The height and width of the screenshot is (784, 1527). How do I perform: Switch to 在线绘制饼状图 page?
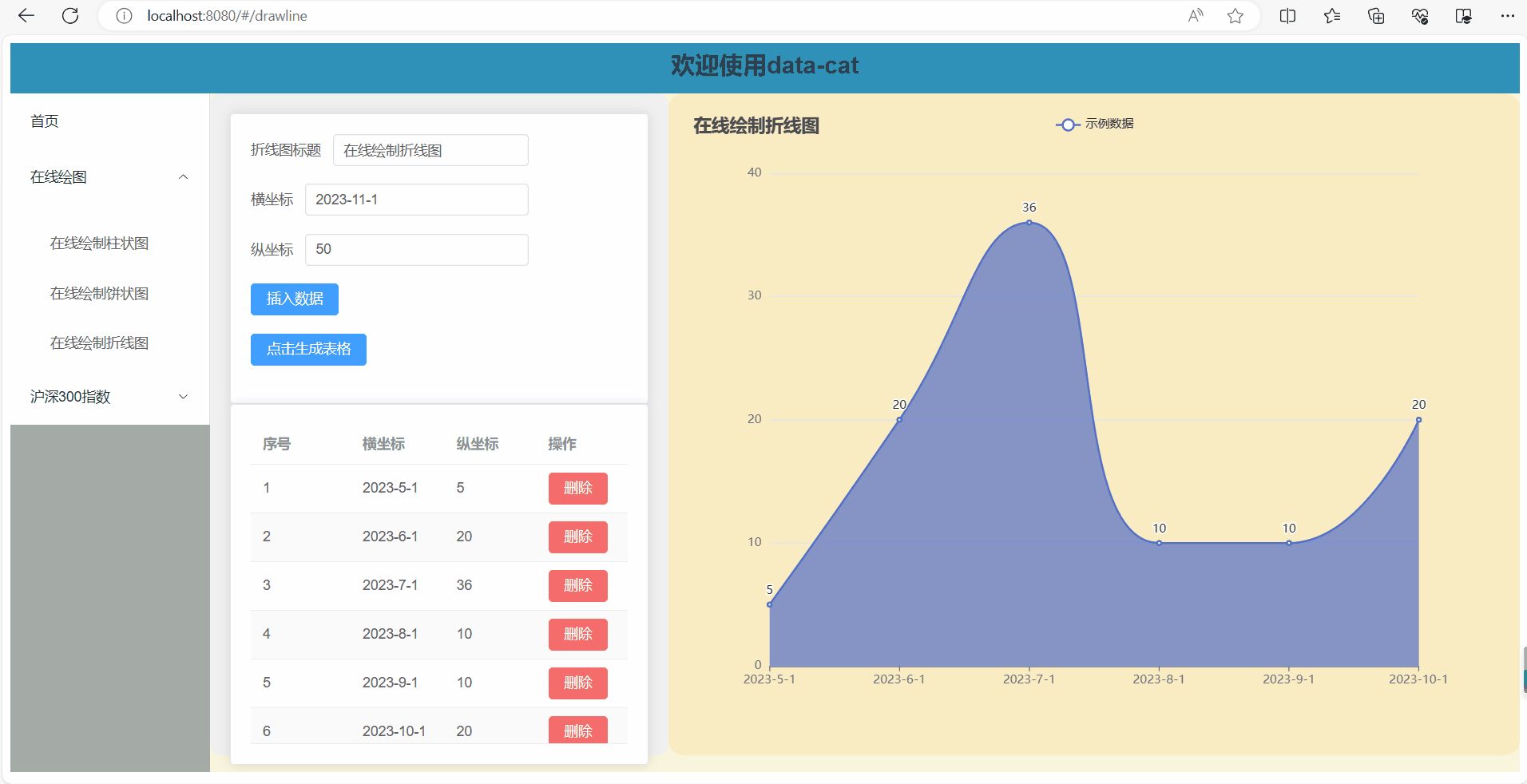pos(99,293)
